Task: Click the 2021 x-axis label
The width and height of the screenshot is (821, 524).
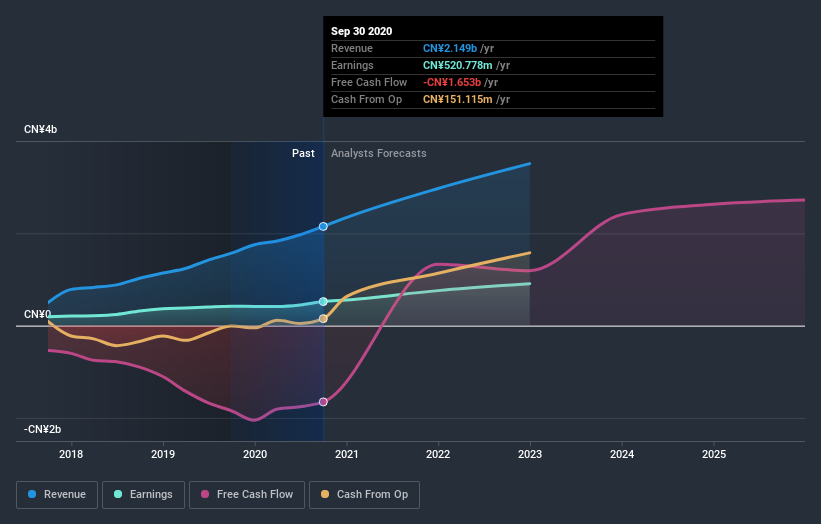Action: pos(347,455)
